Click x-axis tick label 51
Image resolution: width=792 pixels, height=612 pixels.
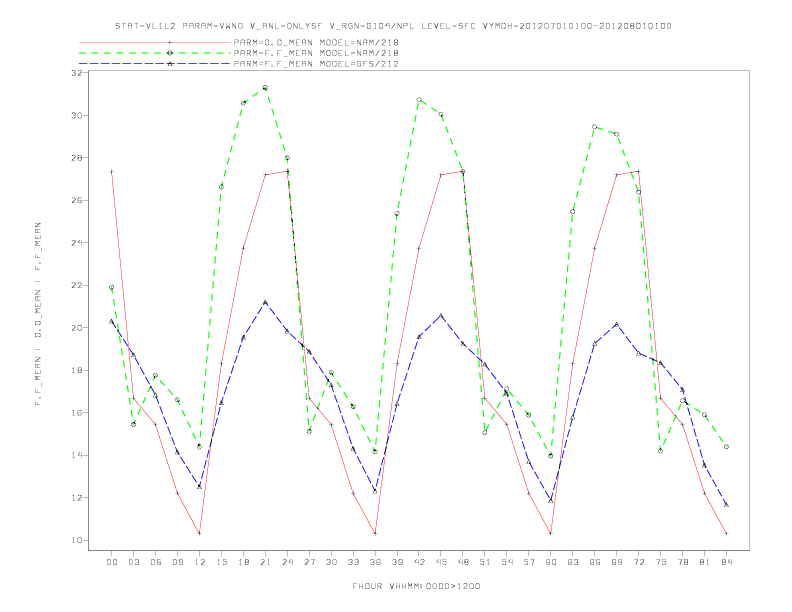[485, 562]
